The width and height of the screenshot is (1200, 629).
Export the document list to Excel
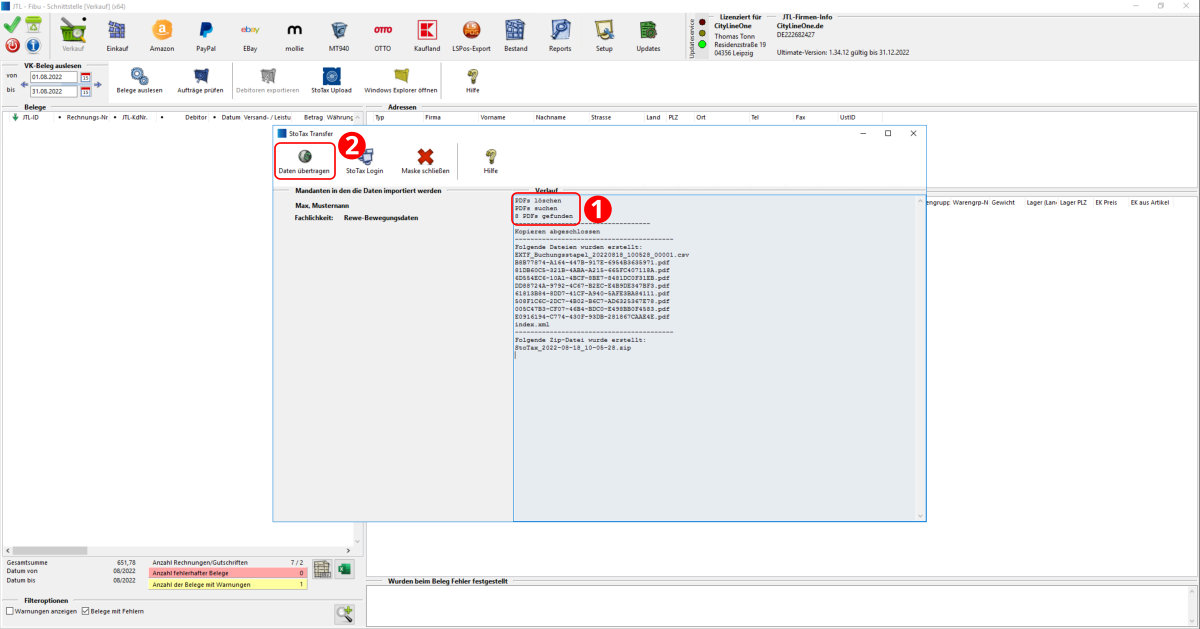(344, 569)
